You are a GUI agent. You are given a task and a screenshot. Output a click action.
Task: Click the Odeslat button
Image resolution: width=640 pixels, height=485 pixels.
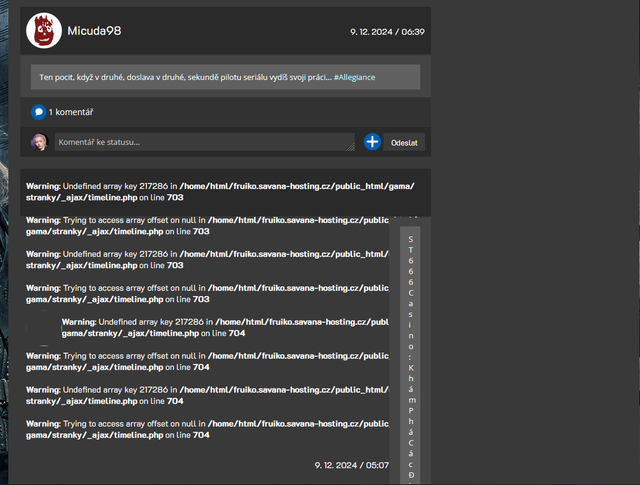click(x=404, y=142)
